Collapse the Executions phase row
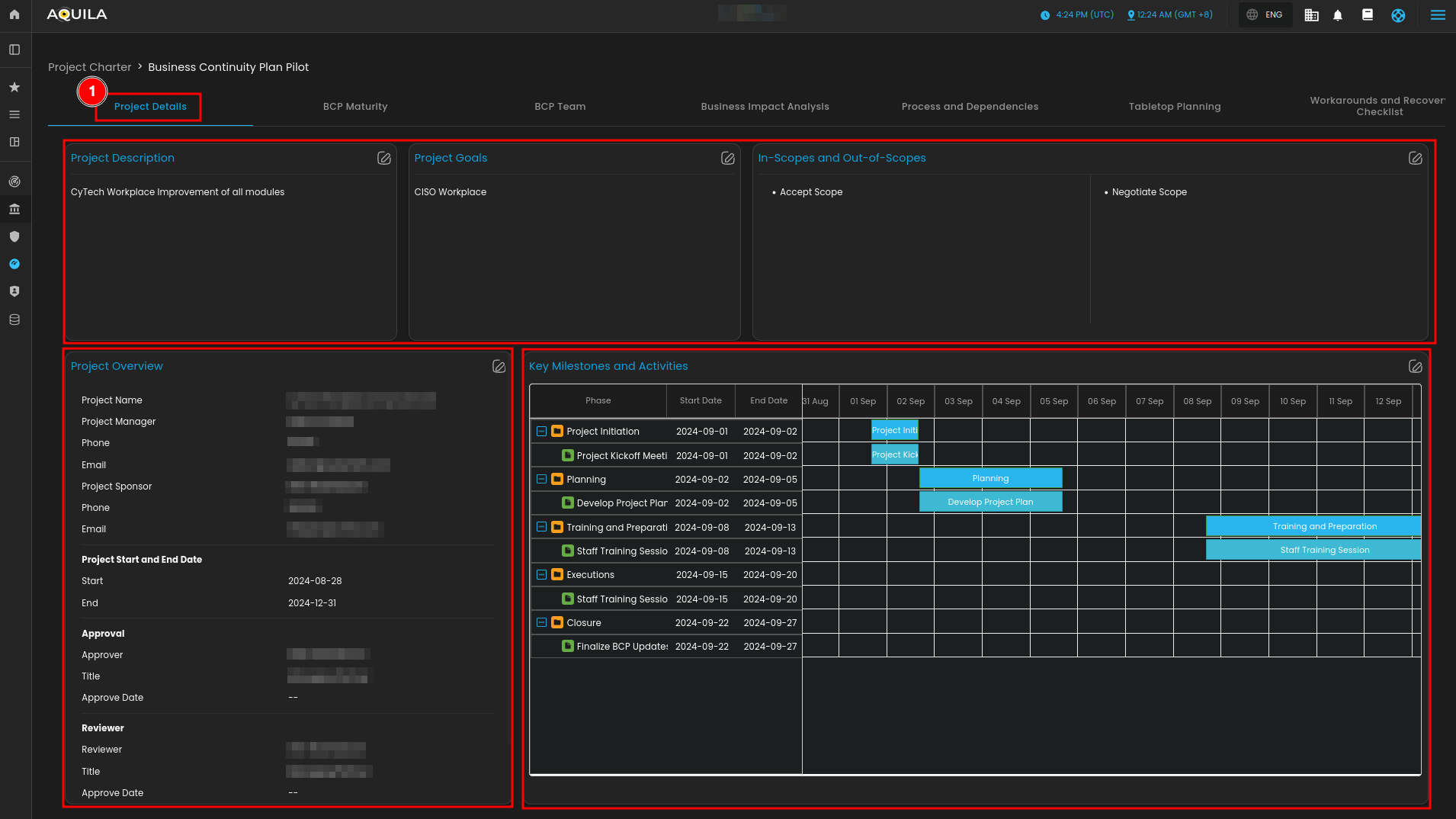1456x819 pixels. pos(541,575)
